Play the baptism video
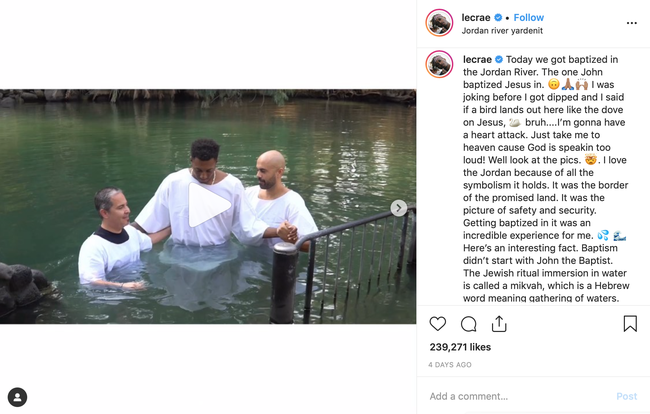Image resolution: width=650 pixels, height=414 pixels. click(x=209, y=205)
